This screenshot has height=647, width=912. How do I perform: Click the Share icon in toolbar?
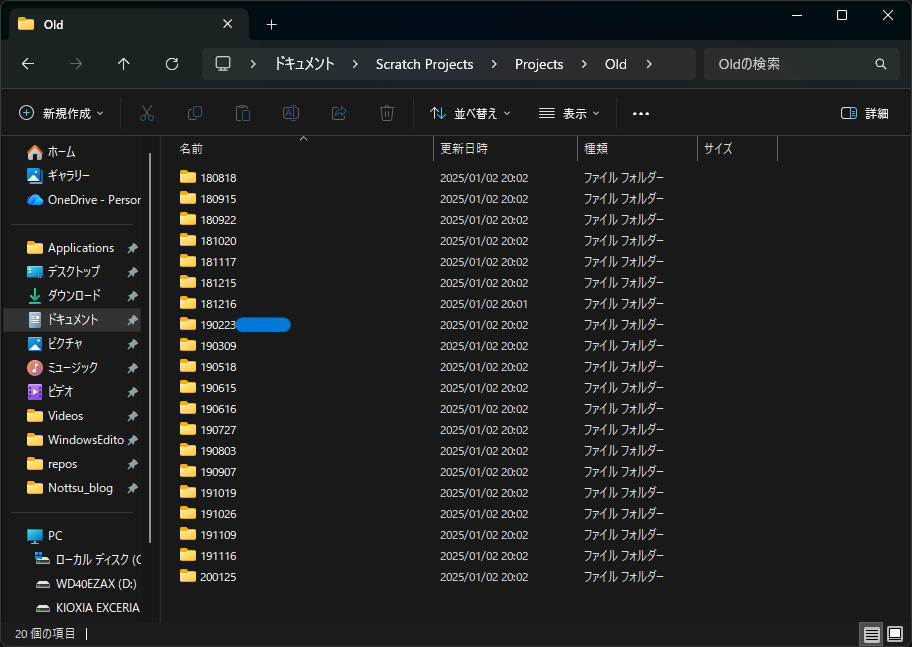(339, 114)
